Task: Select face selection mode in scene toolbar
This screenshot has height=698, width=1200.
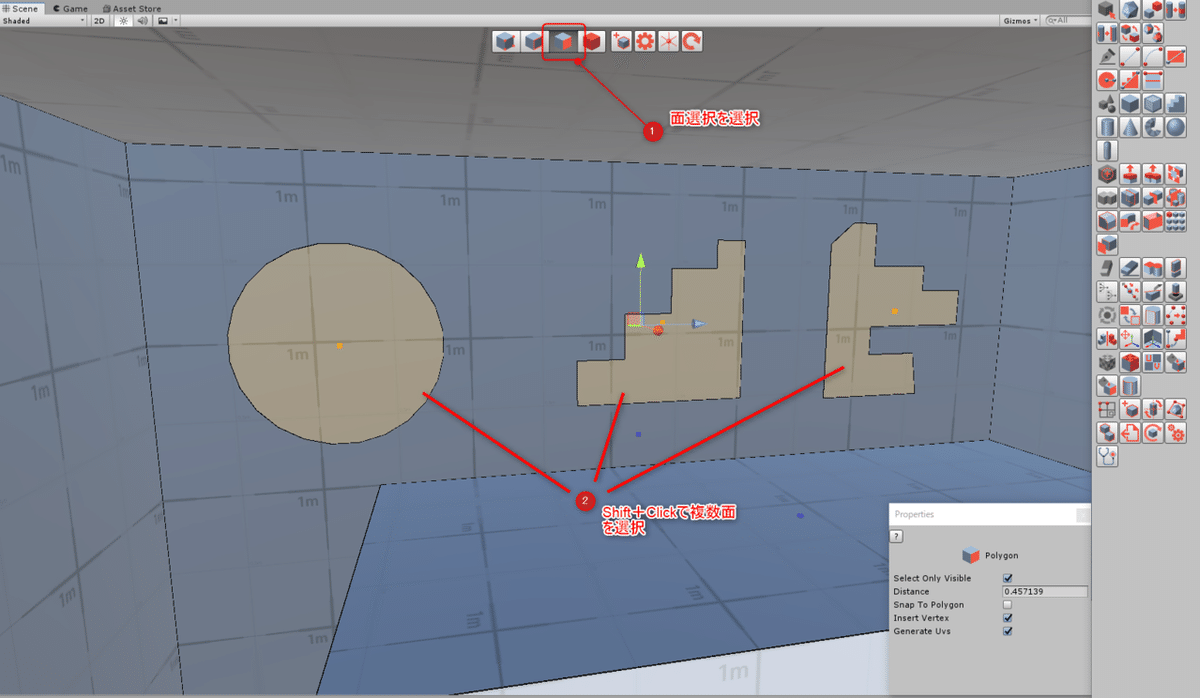Action: pos(563,42)
